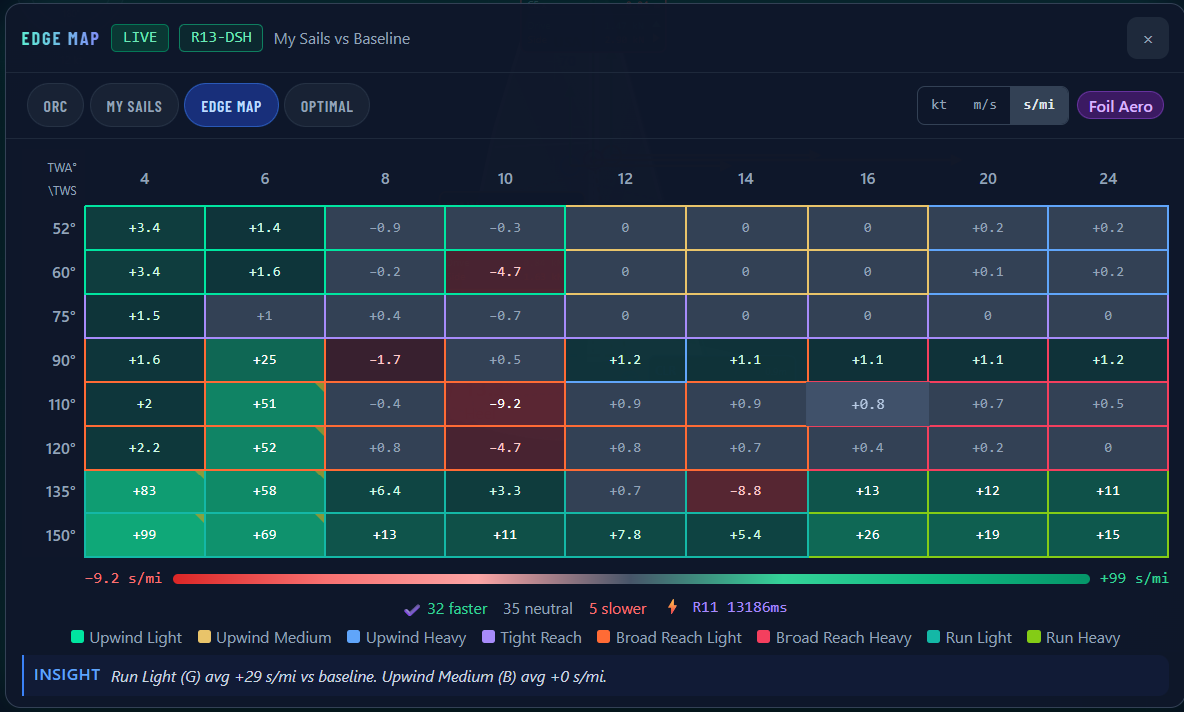Click the Run Heavy legend swatch

[x=1034, y=636]
